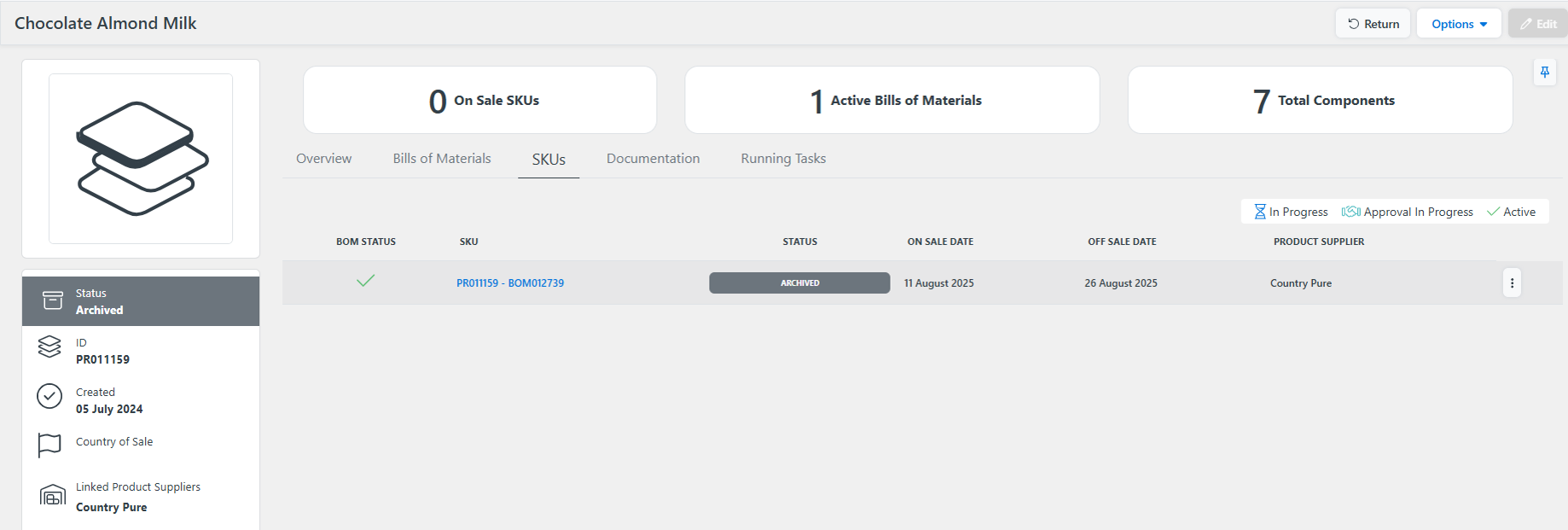Click the Chocolate Almond Milk page title
Image resolution: width=1568 pixels, height=530 pixels.
106,23
